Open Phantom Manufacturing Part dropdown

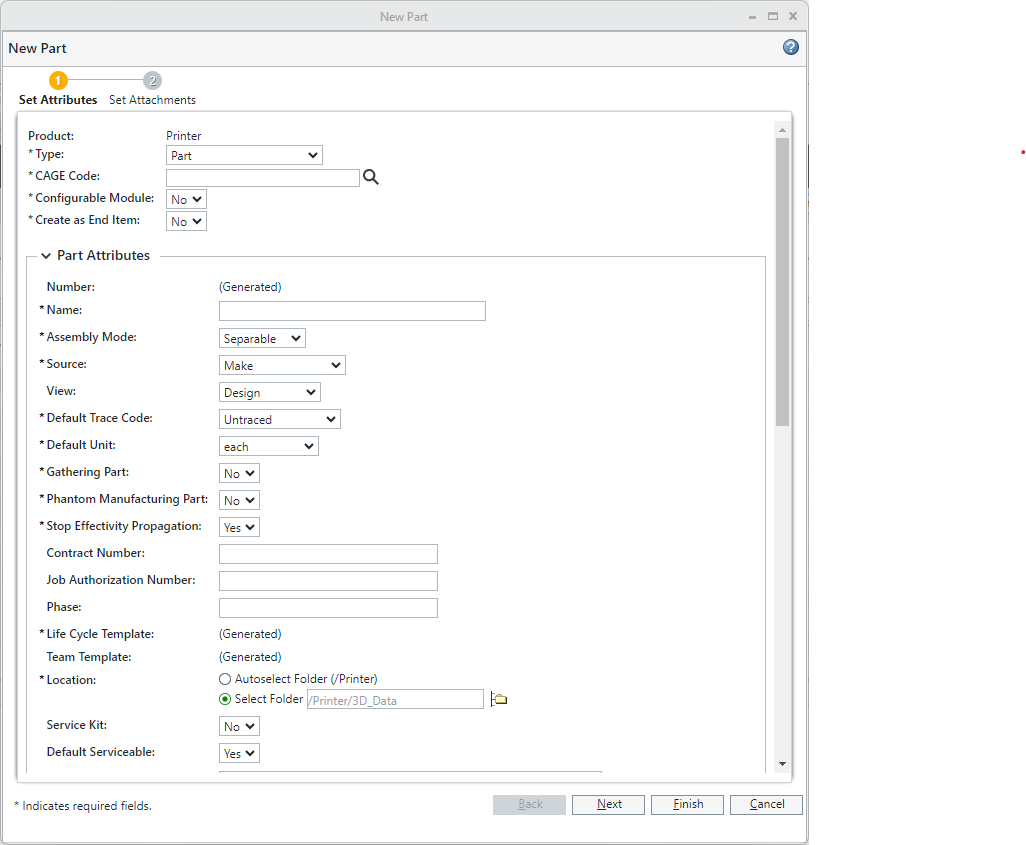[x=239, y=500]
